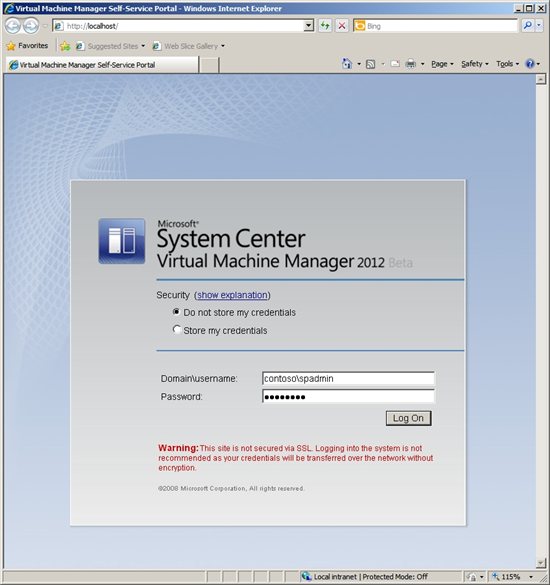Screen dimensions: 550x585
Task: Select Do not store my credentials
Action: tap(176, 312)
